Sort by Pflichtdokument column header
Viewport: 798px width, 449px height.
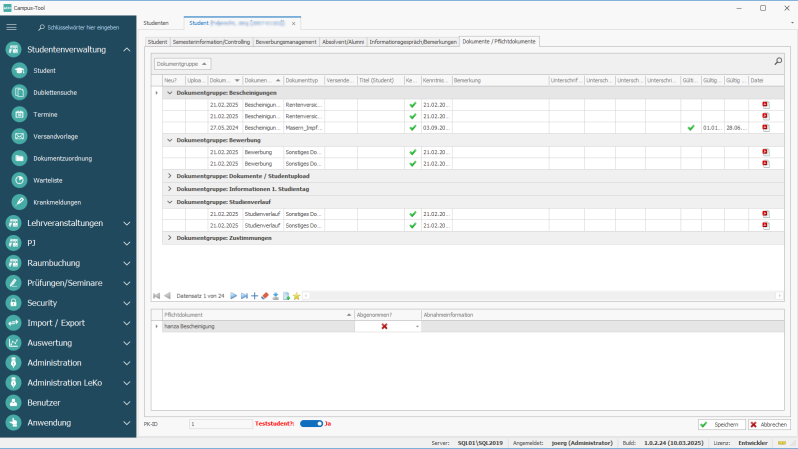coord(258,315)
